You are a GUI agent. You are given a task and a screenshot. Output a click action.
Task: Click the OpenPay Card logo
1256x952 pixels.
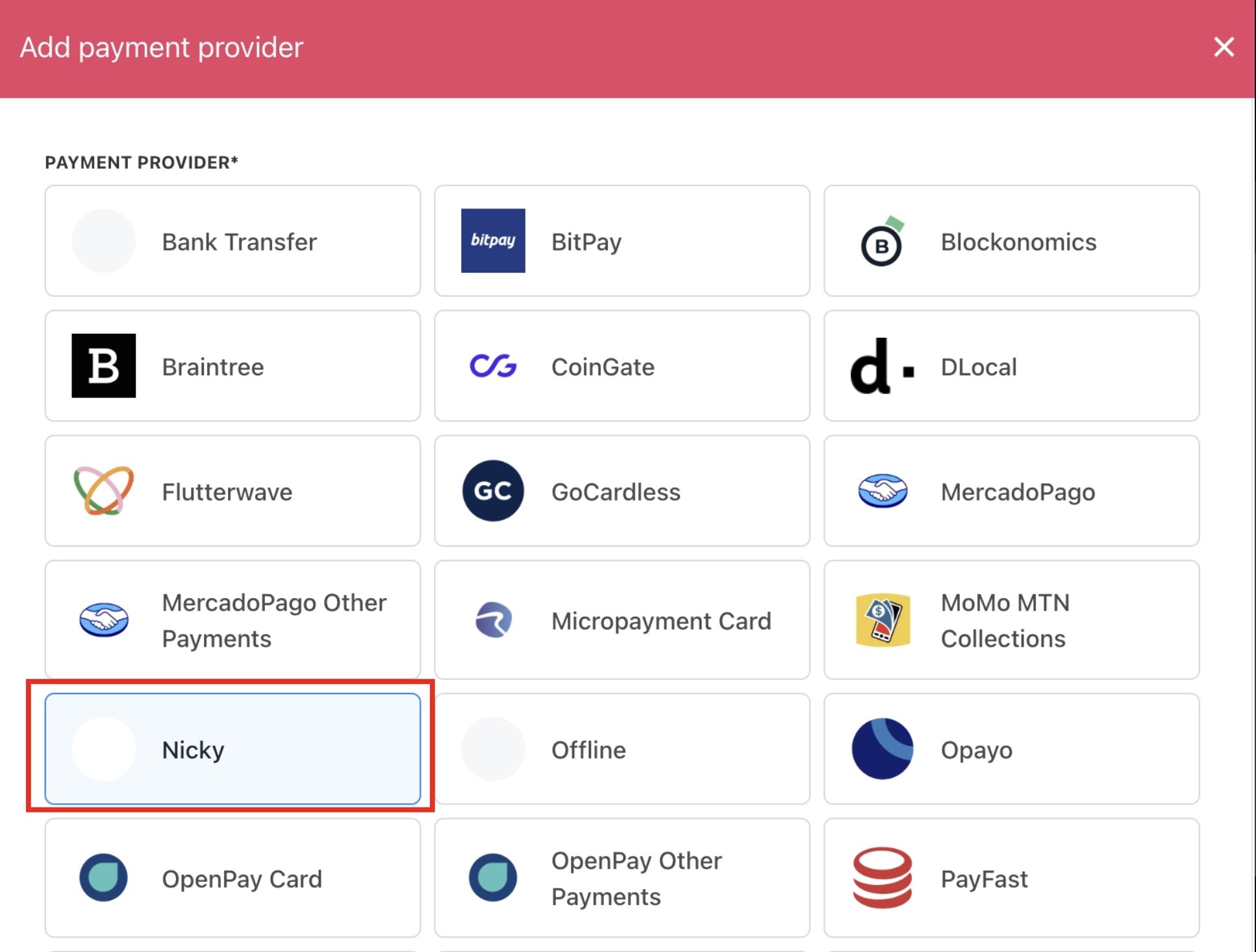pos(104,877)
